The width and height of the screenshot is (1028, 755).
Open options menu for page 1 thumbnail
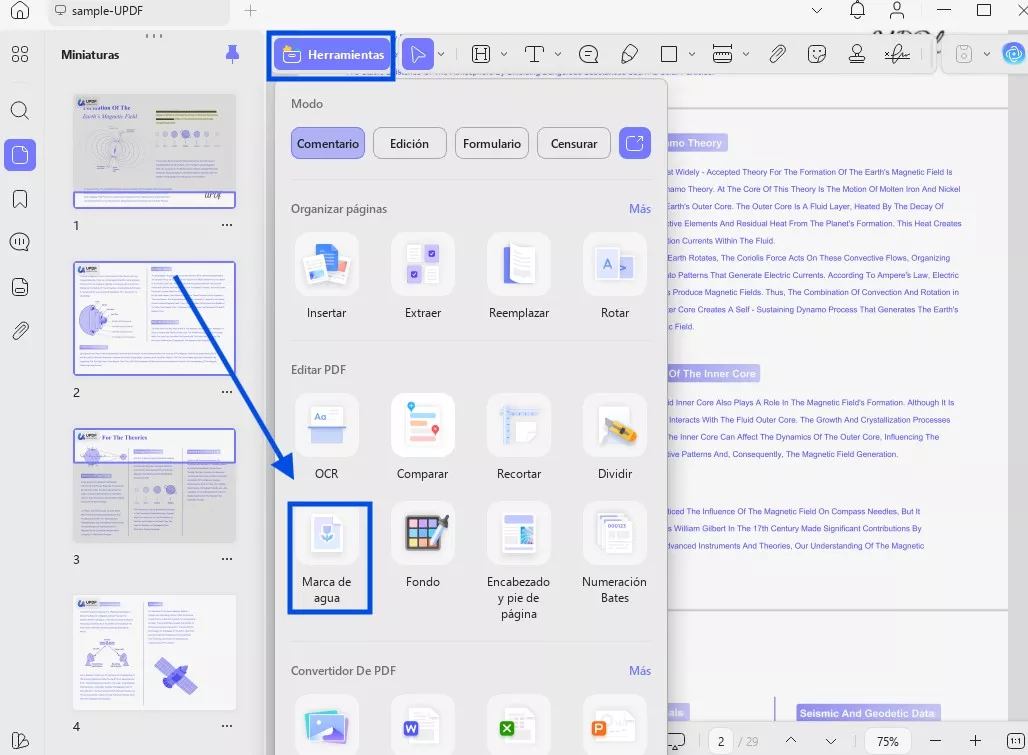(227, 225)
